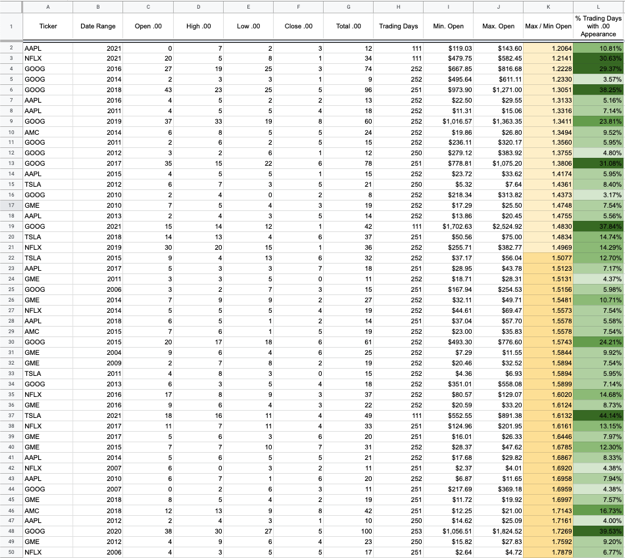Select the 1.5077 ratio cell
This screenshot has height=558, width=625.
[548, 258]
